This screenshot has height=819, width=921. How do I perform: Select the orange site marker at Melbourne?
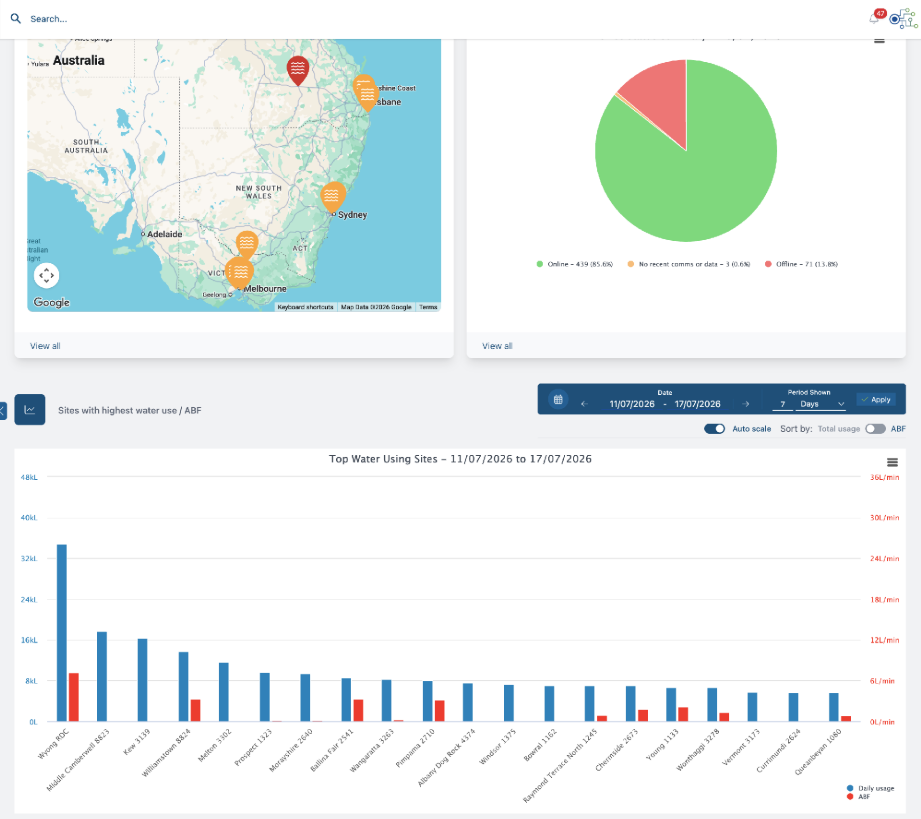(240, 273)
